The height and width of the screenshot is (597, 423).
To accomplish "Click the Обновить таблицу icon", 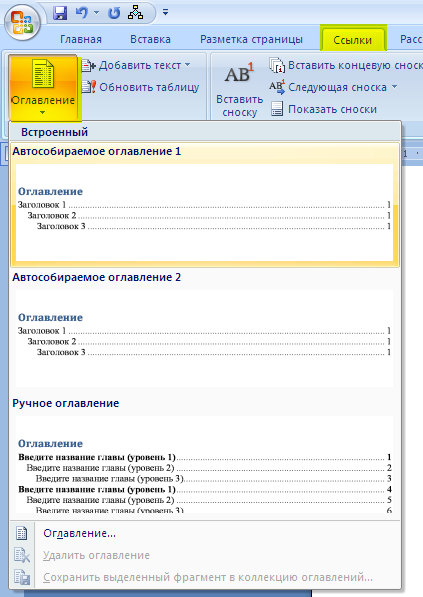I will [x=88, y=87].
